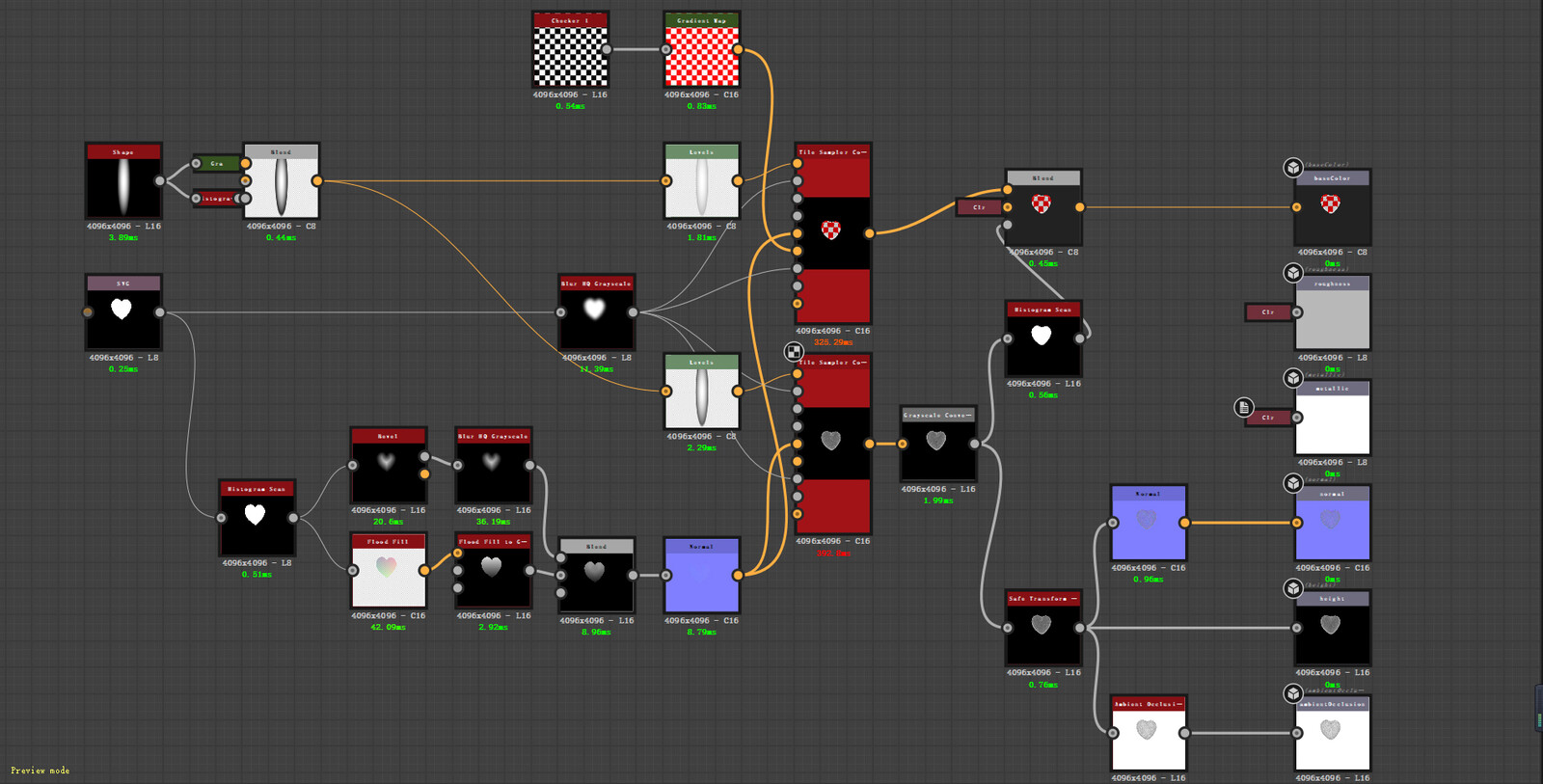Screen dimensions: 1543x784
Task: Click the output port of the 325.29ms Tile Sampler
Action: pos(870,233)
